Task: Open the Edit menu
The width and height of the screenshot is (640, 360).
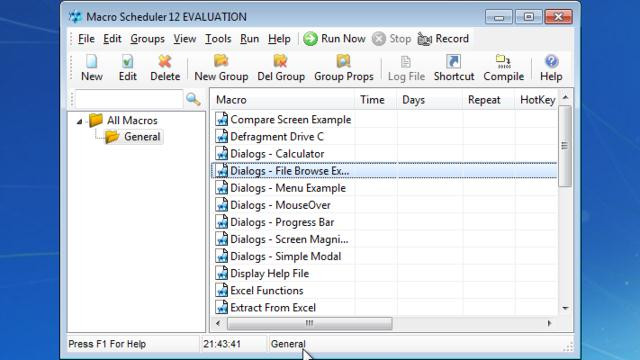Action: [112, 39]
